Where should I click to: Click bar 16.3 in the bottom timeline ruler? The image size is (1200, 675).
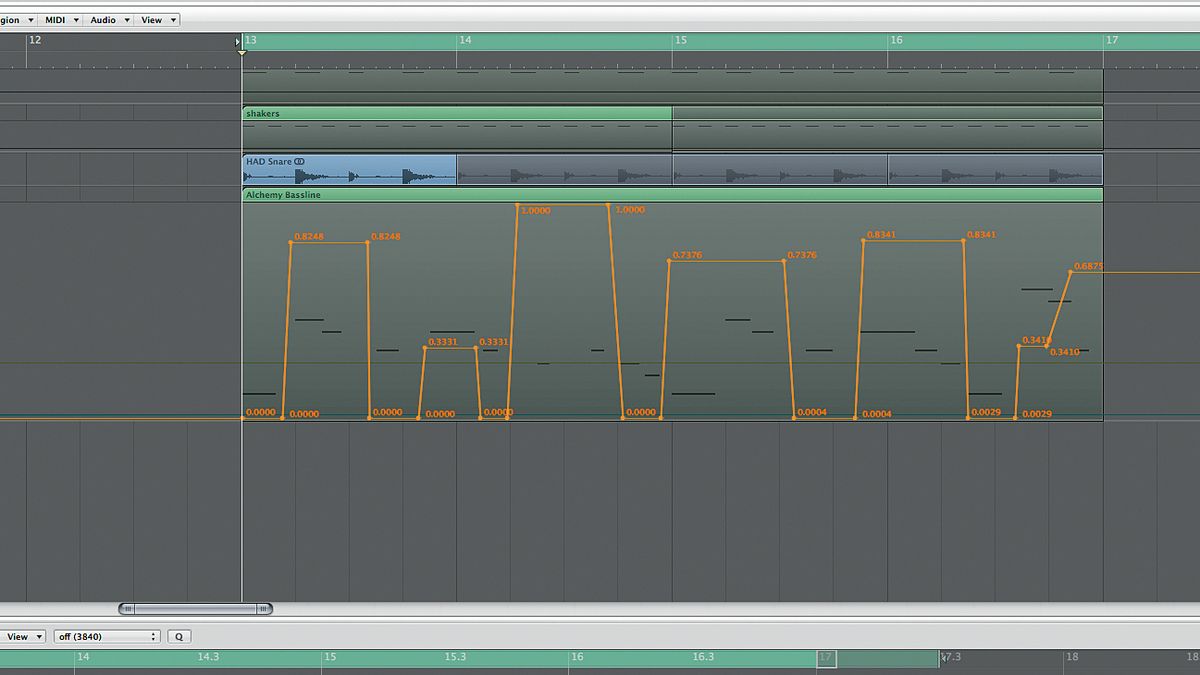703,657
